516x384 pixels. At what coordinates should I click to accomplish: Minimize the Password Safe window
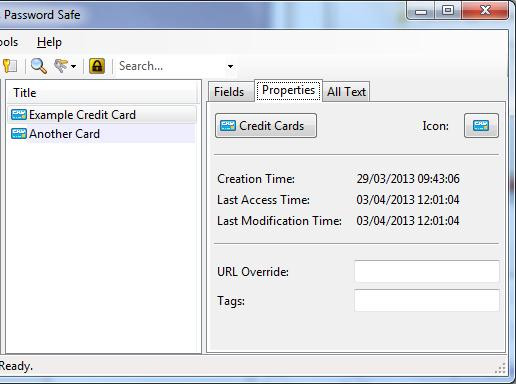421,11
